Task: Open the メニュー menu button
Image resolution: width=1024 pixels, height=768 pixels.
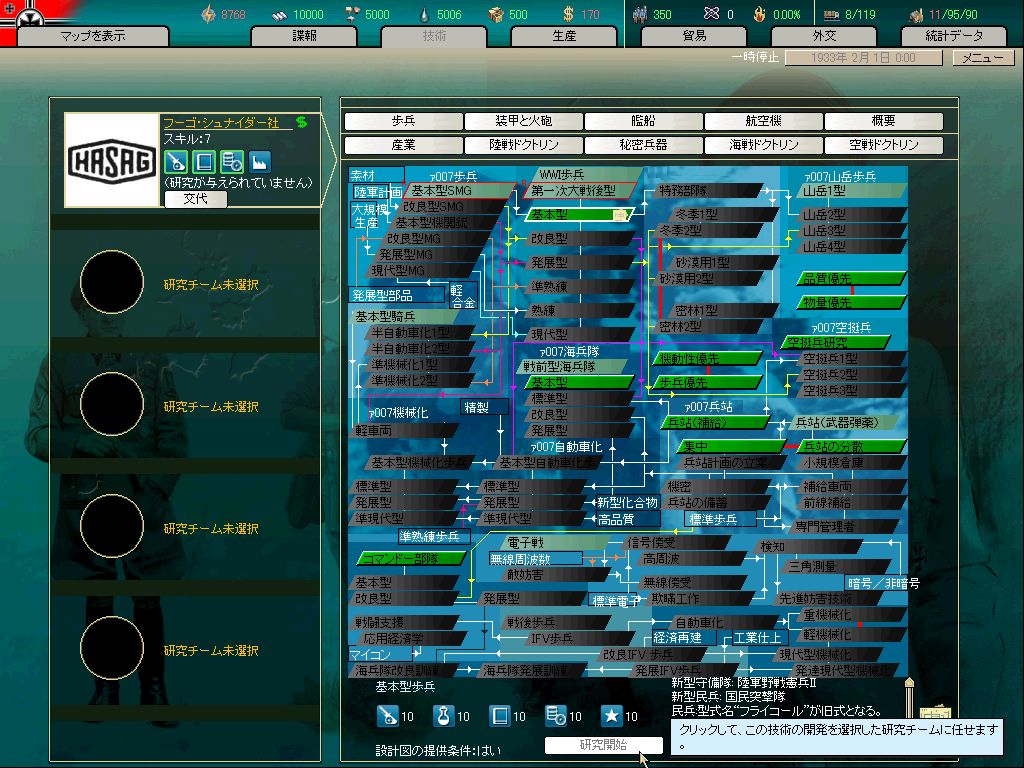Action: point(982,58)
